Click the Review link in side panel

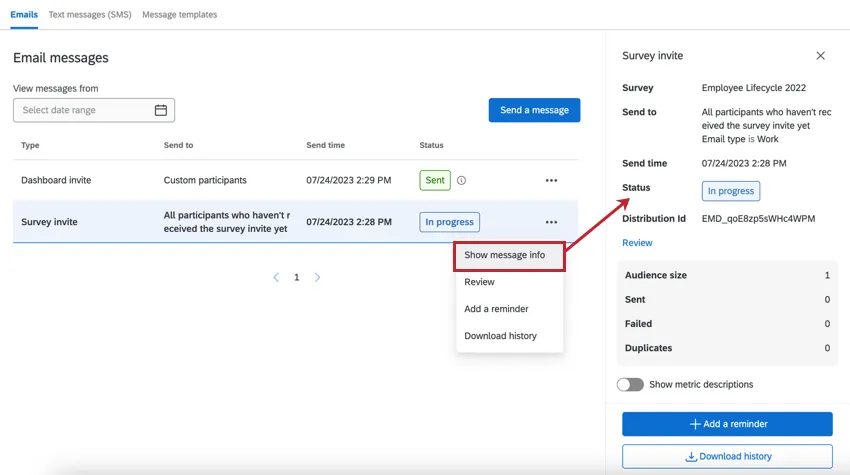[637, 243]
